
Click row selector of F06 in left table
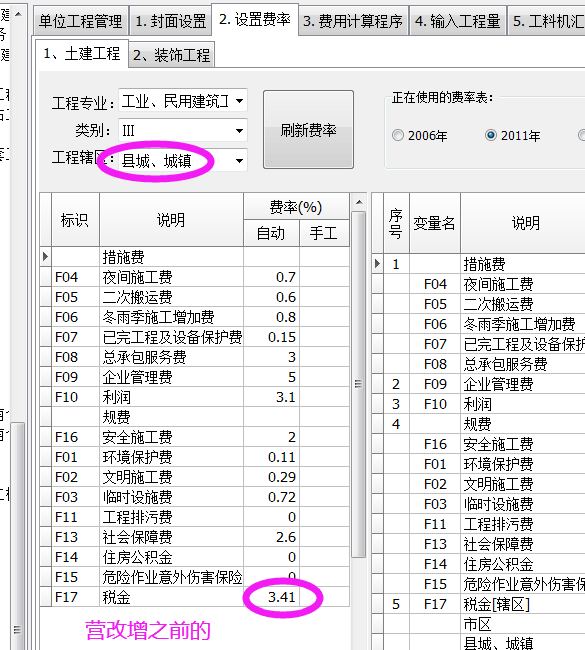(x=46, y=317)
